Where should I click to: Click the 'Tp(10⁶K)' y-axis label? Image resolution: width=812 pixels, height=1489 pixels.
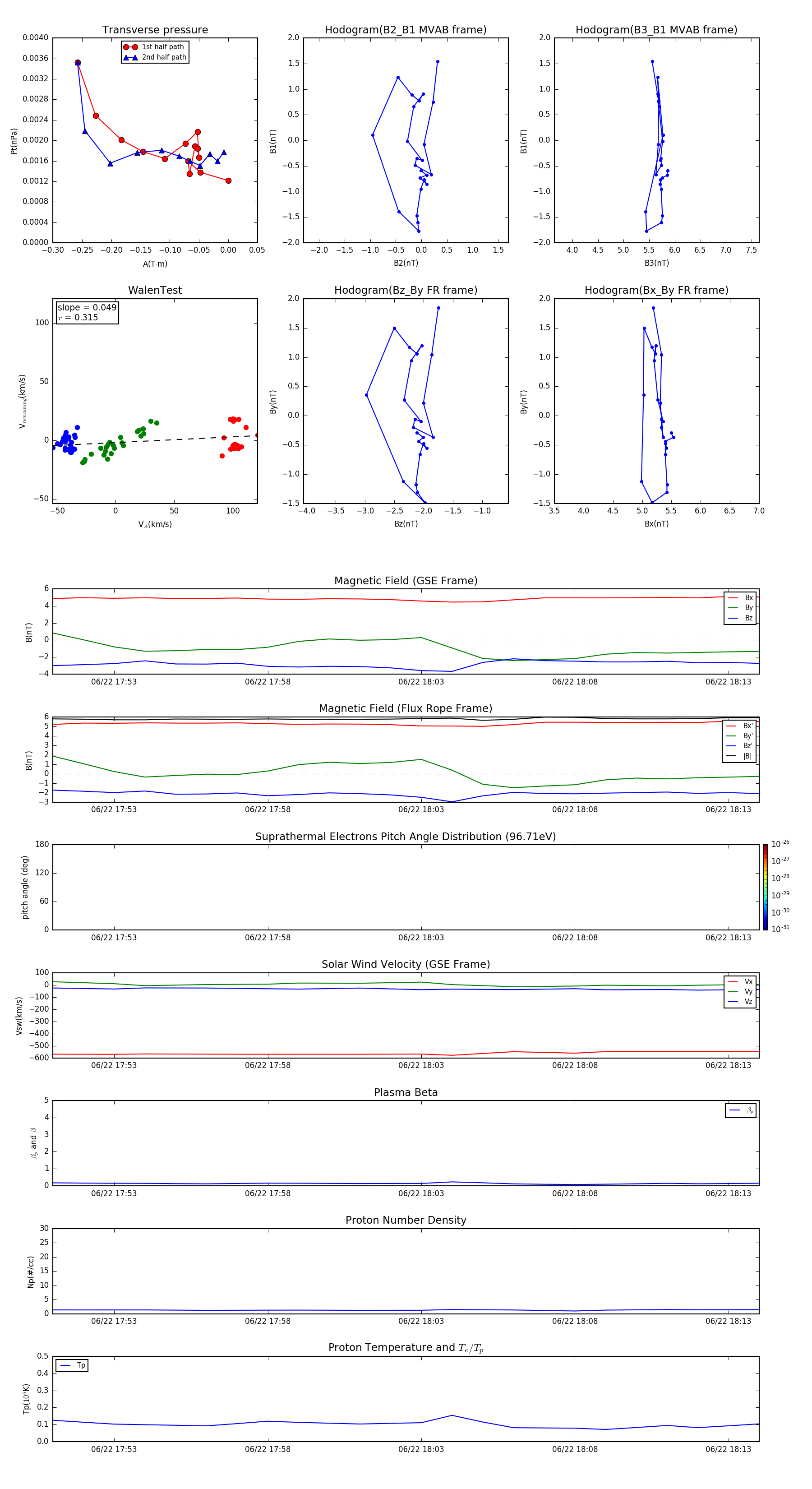(x=26, y=1399)
